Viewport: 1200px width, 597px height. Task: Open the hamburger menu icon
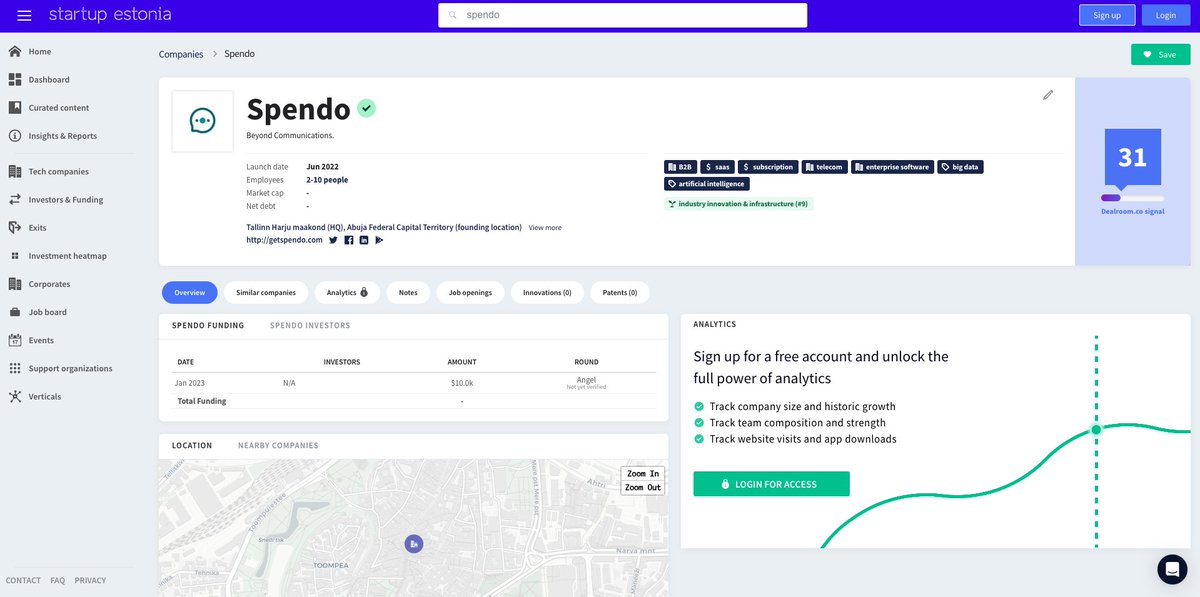tap(25, 15)
